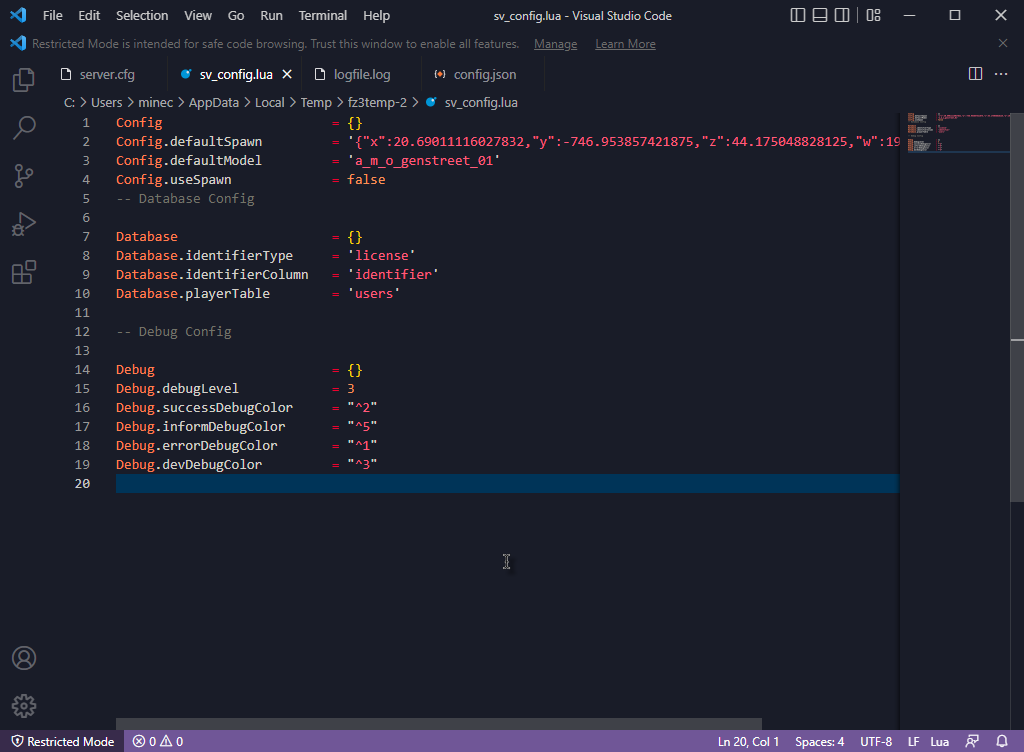
Task: Open the Accounts icon
Action: (x=24, y=658)
